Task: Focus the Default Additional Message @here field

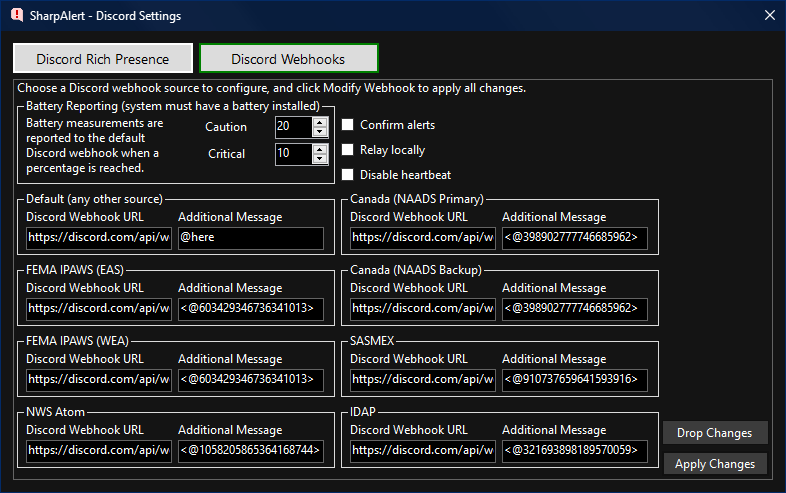Action: (x=250, y=238)
